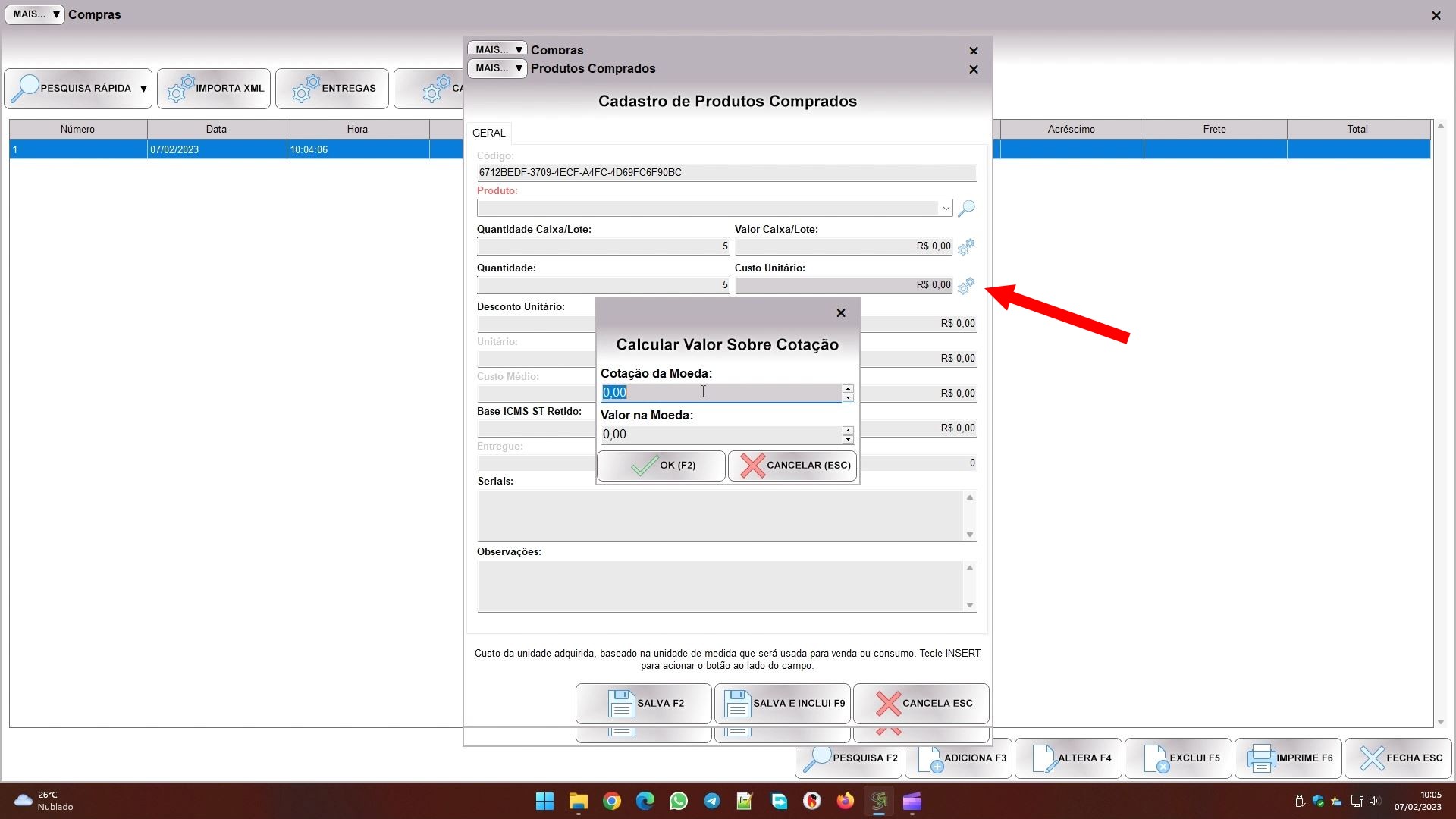Screen dimensions: 1456x819
Task: Open MAIS... menu in inner Compras window
Action: coord(497,49)
